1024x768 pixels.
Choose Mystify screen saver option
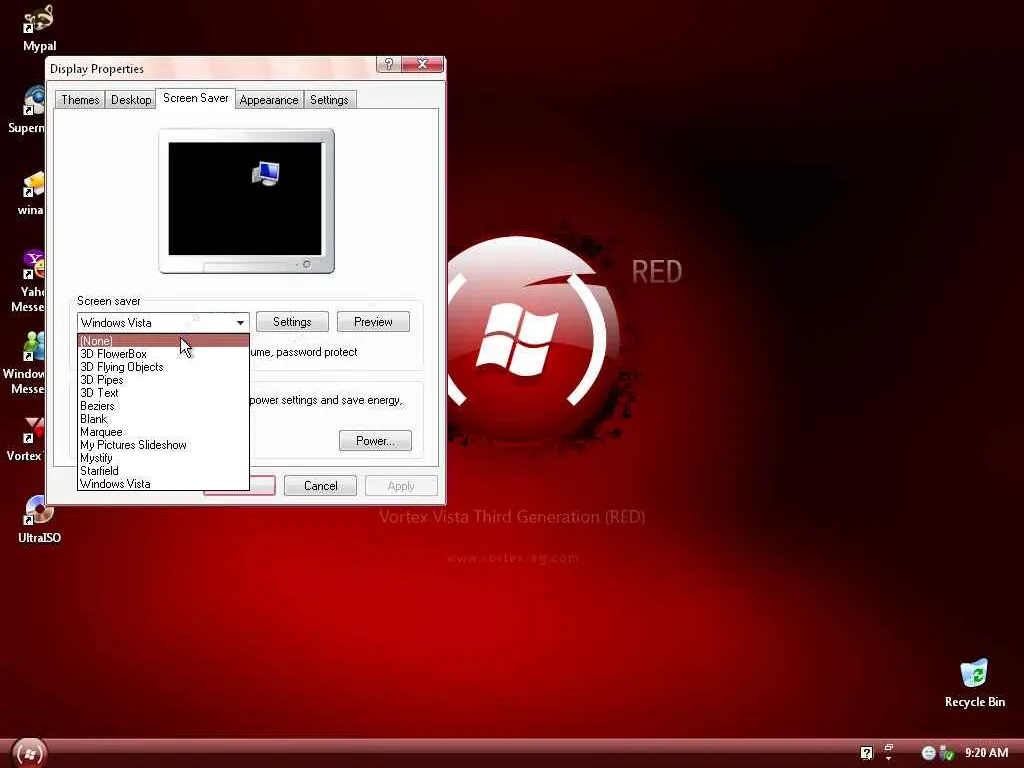click(163, 458)
